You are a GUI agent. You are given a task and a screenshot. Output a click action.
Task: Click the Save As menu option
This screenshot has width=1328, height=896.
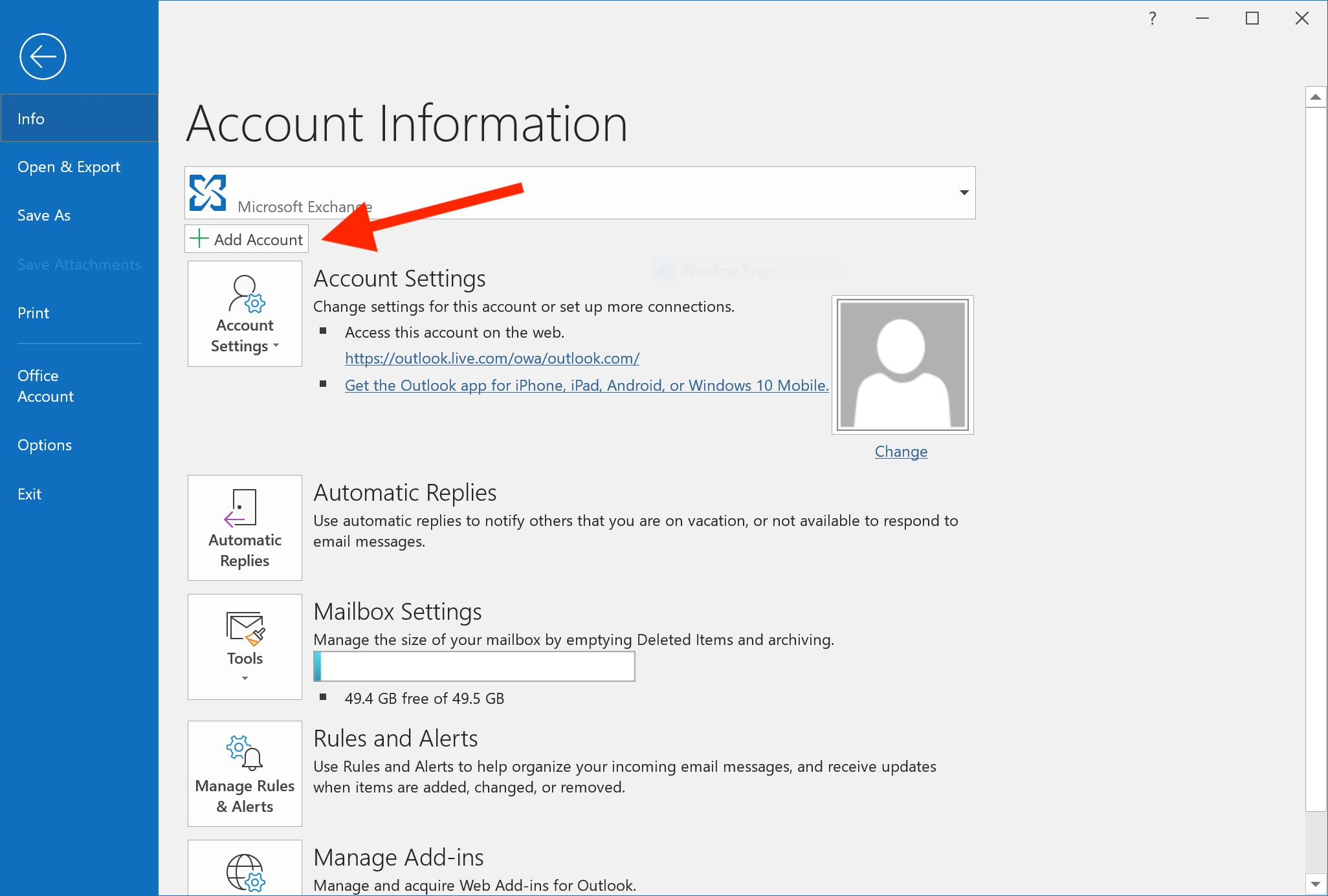45,215
